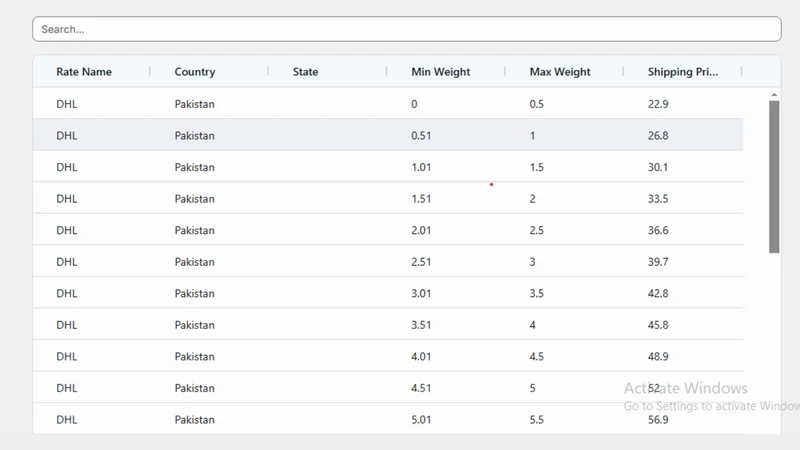Click Max Weight value 4.5
The width and height of the screenshot is (800, 450).
tap(536, 357)
